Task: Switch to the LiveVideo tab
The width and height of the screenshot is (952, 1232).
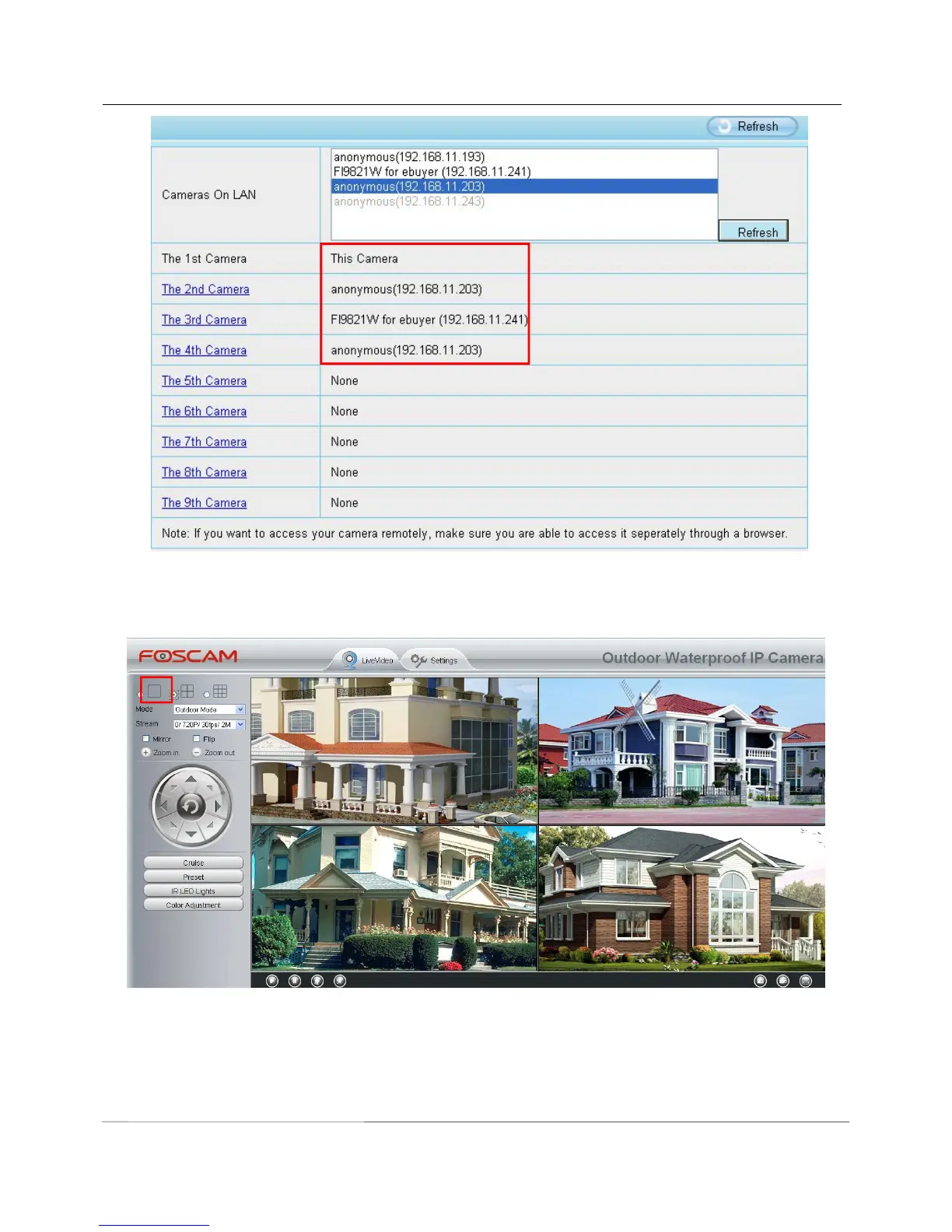Action: click(369, 660)
